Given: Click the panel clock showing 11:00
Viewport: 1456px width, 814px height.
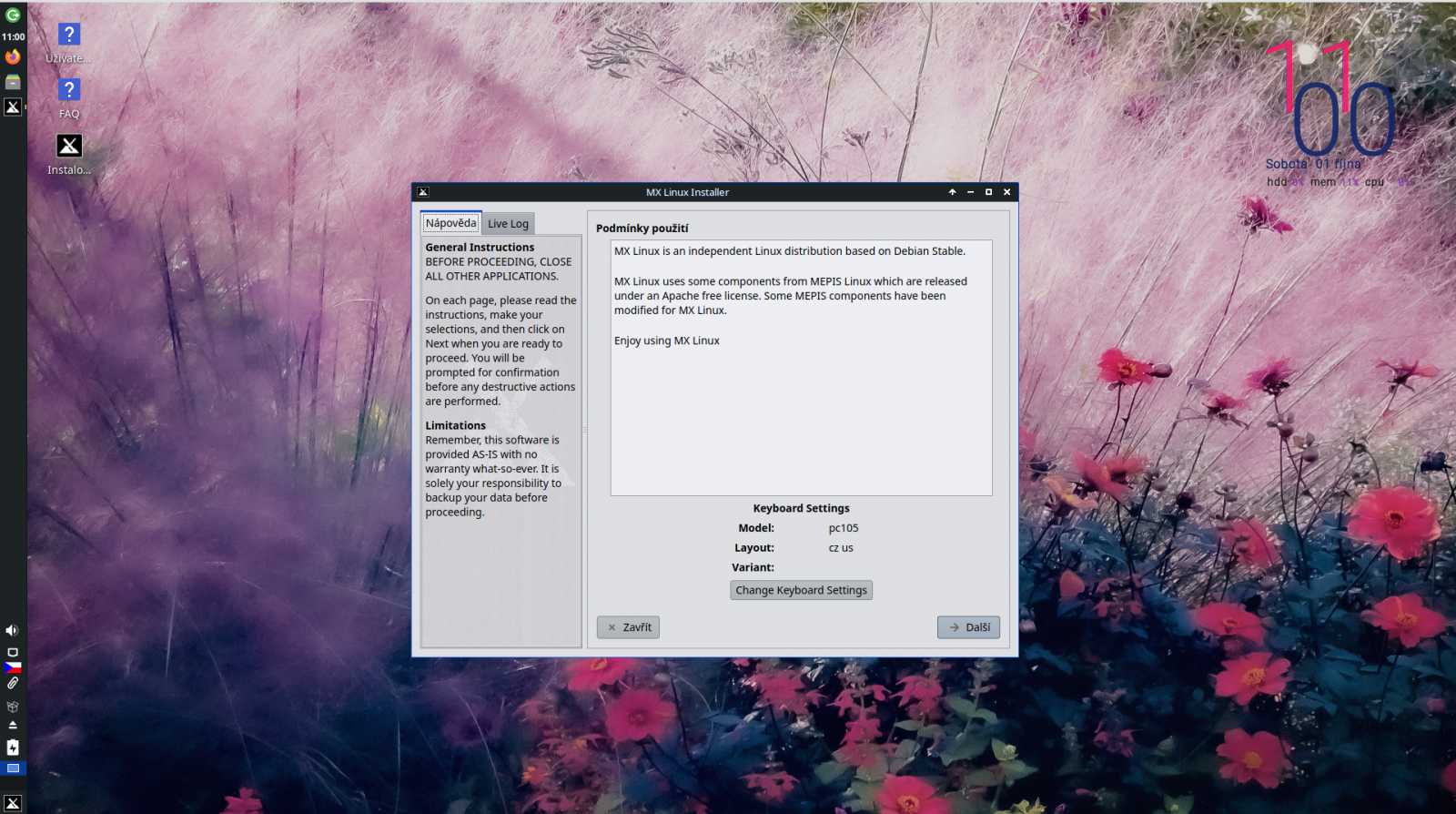Looking at the screenshot, I should [13, 36].
